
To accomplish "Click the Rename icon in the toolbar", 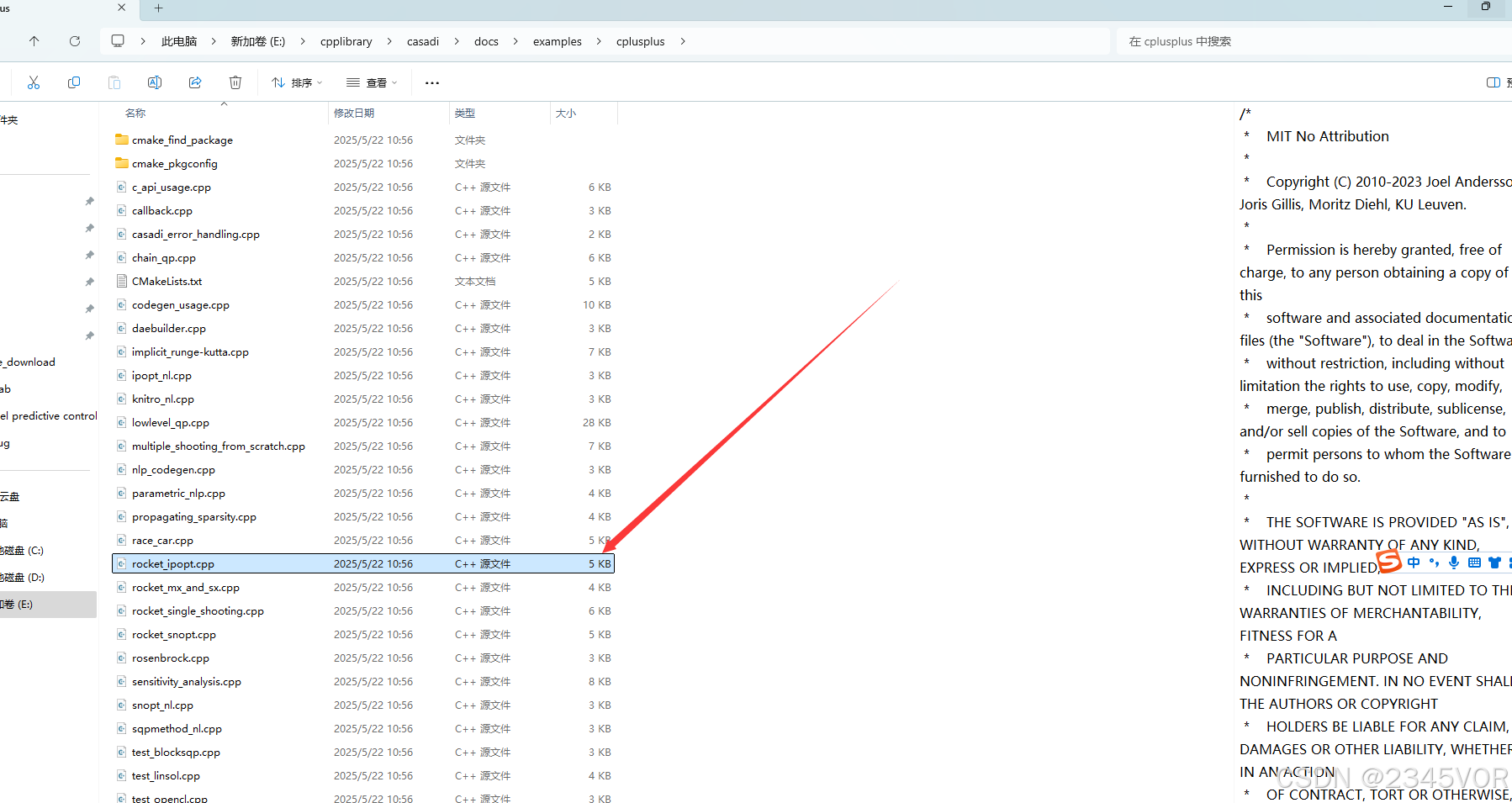I will point(155,82).
